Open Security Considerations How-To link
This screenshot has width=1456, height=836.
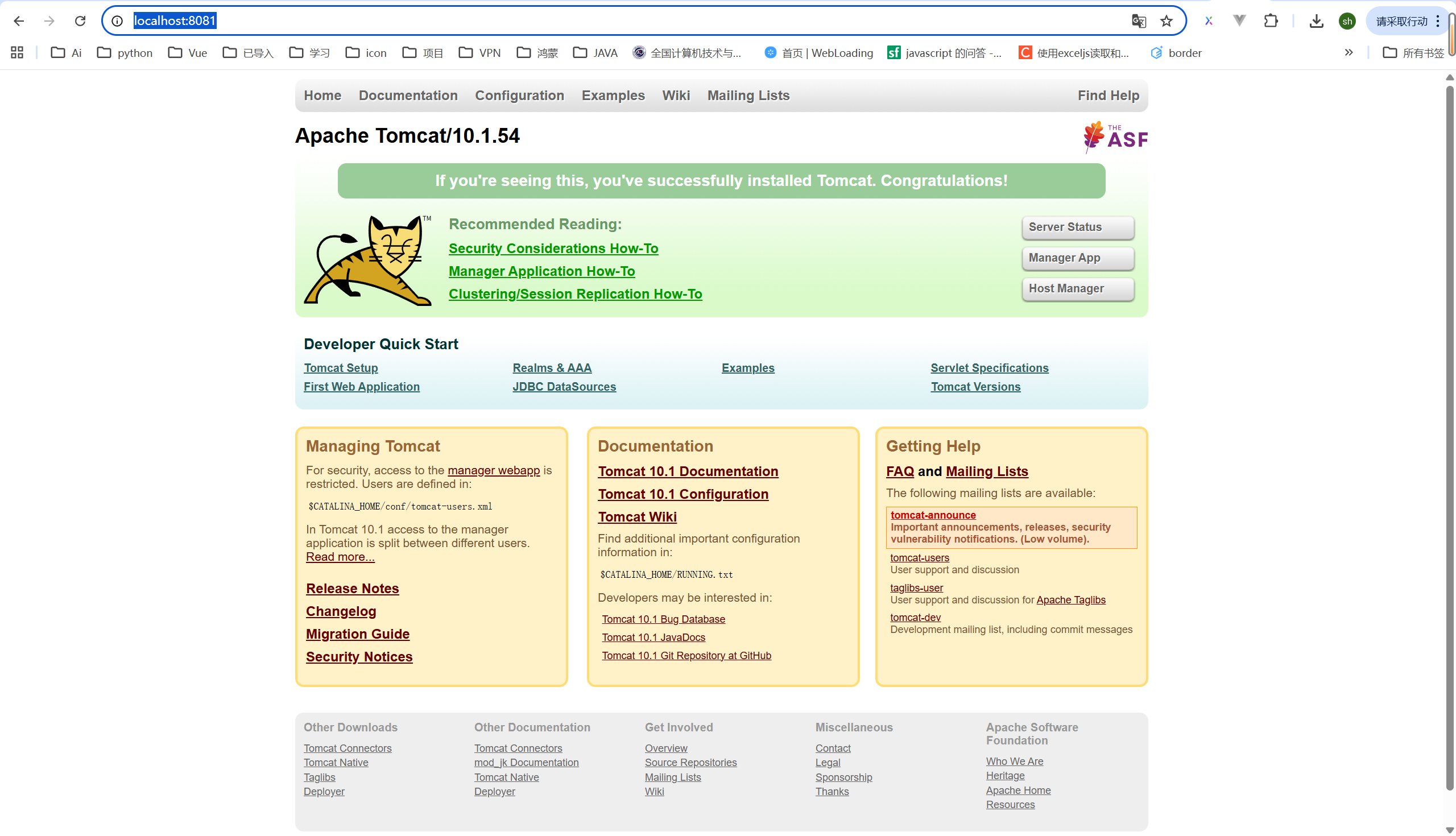(553, 249)
